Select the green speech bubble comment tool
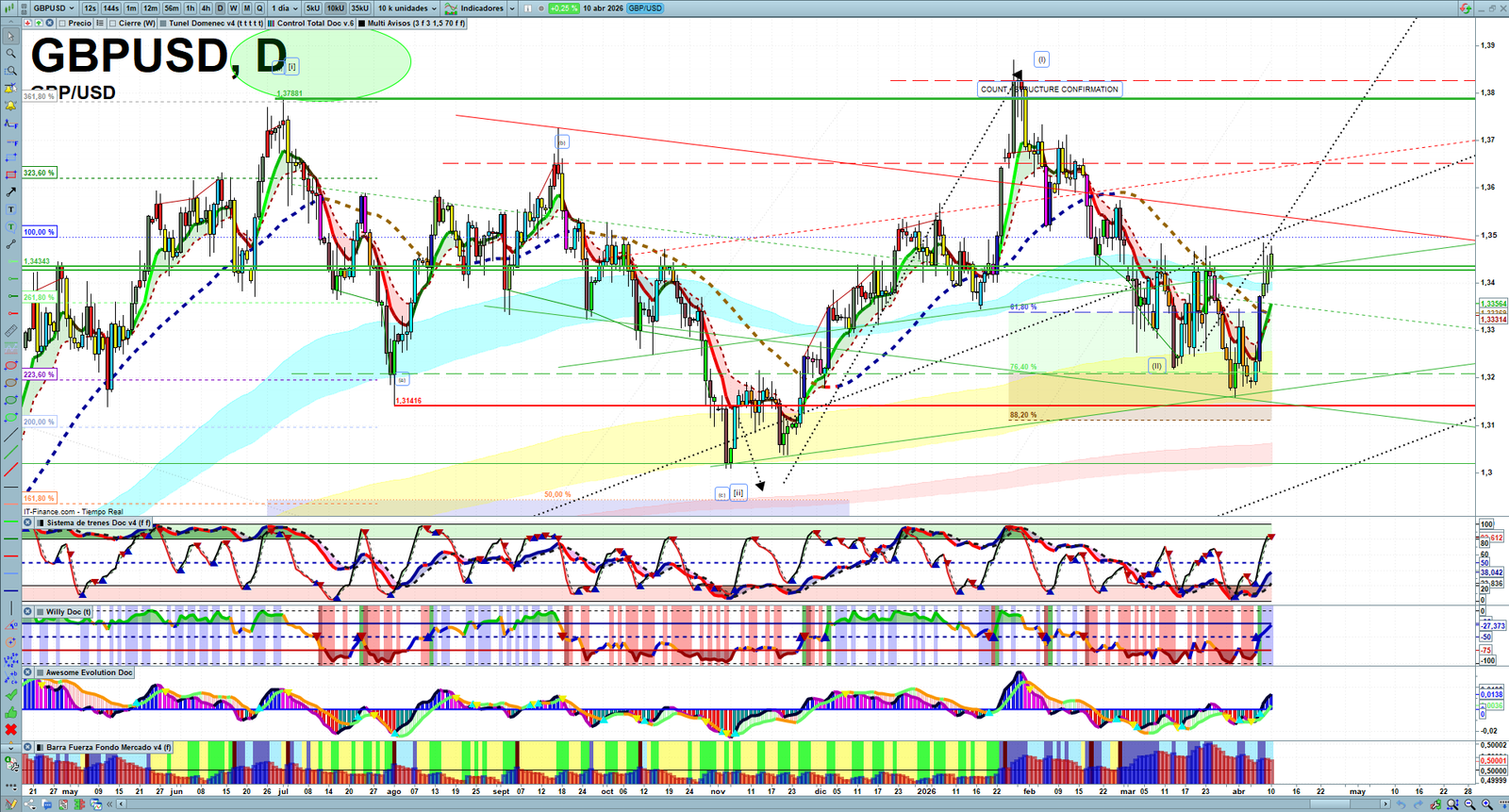The width and height of the screenshot is (1509, 812). tap(10, 226)
